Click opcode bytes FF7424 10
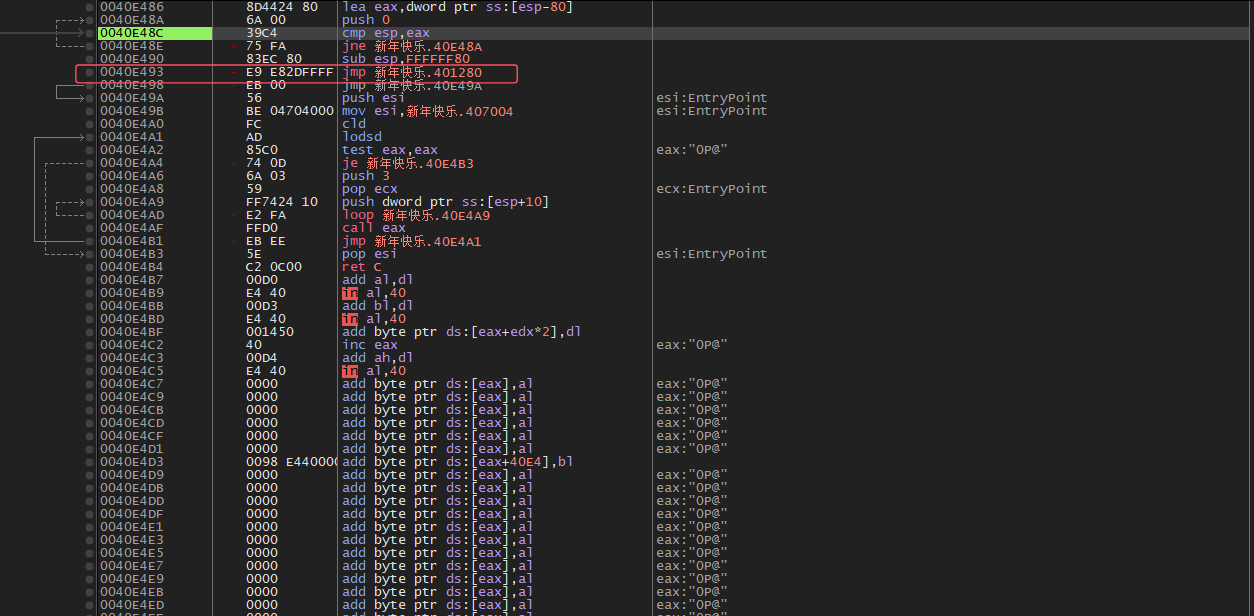The height and width of the screenshot is (616, 1254). point(282,202)
